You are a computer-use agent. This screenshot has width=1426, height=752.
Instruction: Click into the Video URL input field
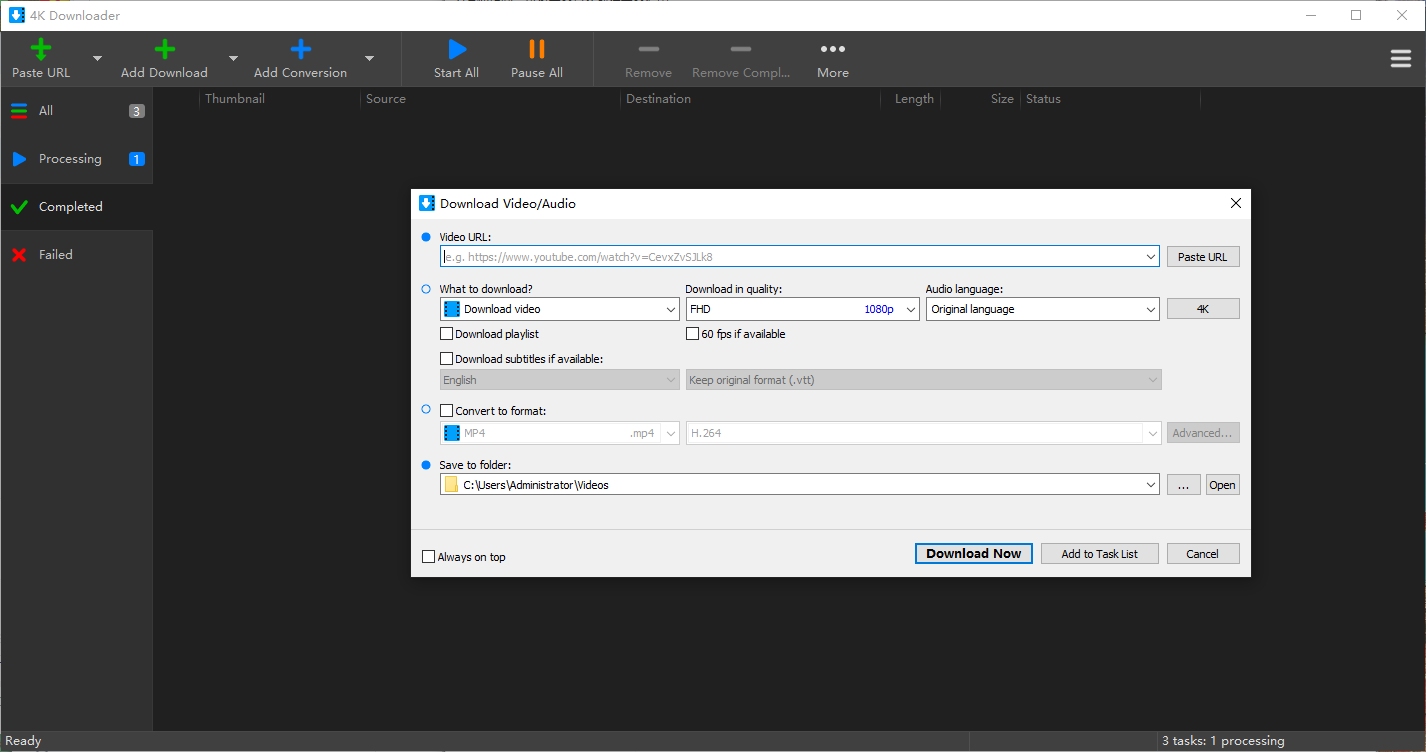(790, 257)
